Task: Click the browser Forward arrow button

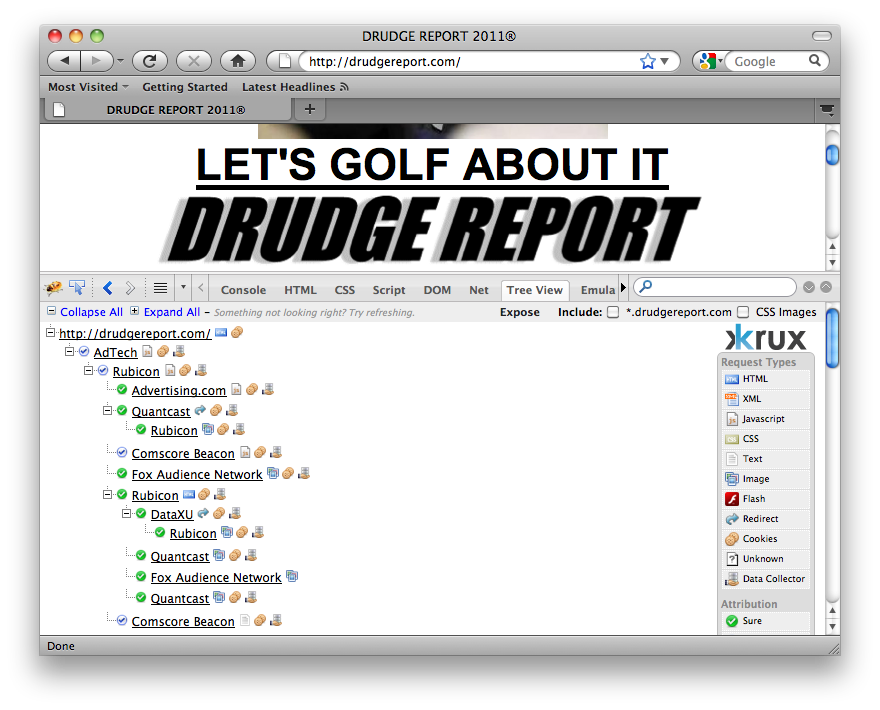Action: pyautogui.click(x=97, y=61)
